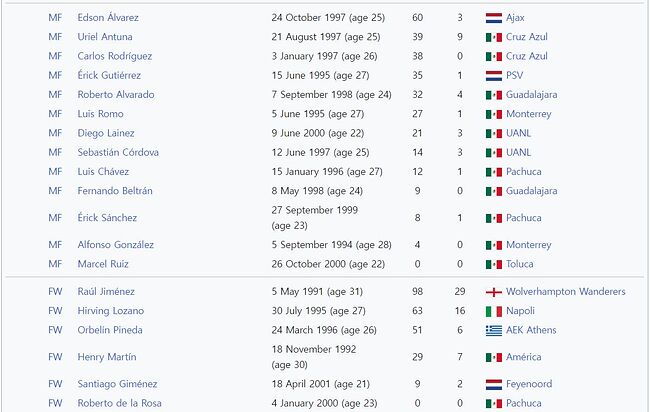
Task: Follow the Hirving Lozano link
Action: click(x=111, y=311)
